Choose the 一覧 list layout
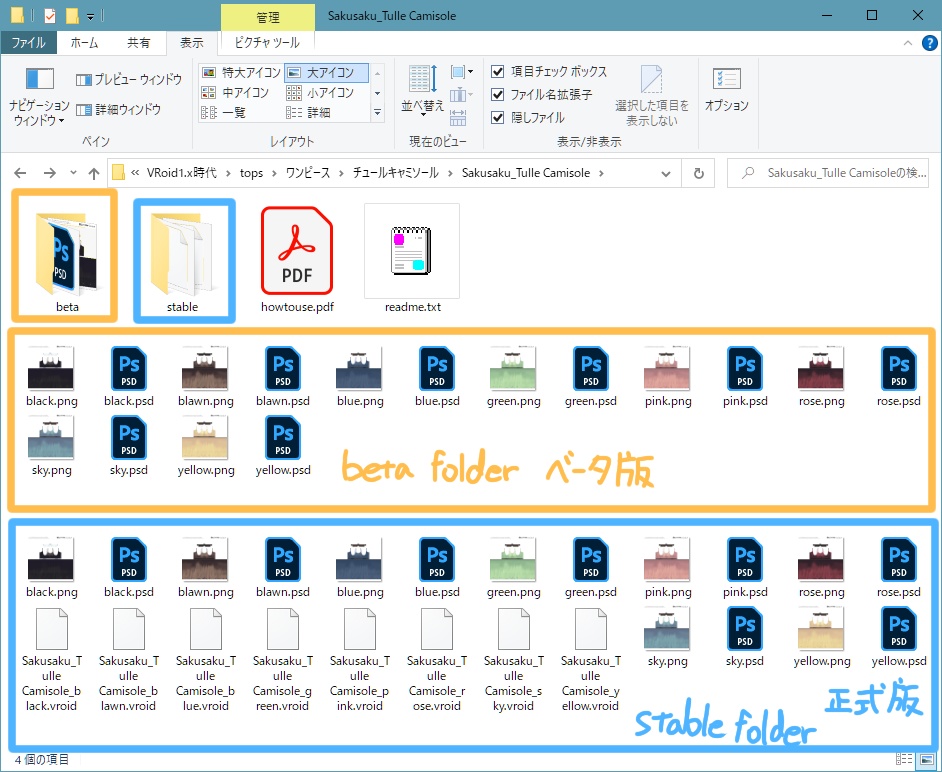Image resolution: width=942 pixels, height=772 pixels. 223,112
